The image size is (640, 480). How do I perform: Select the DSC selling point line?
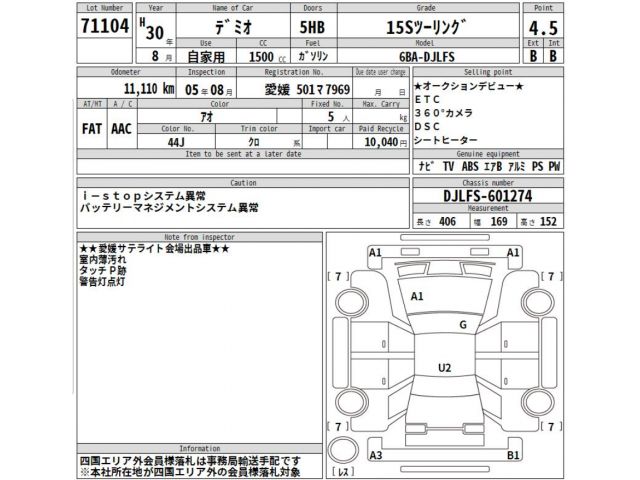(427, 127)
